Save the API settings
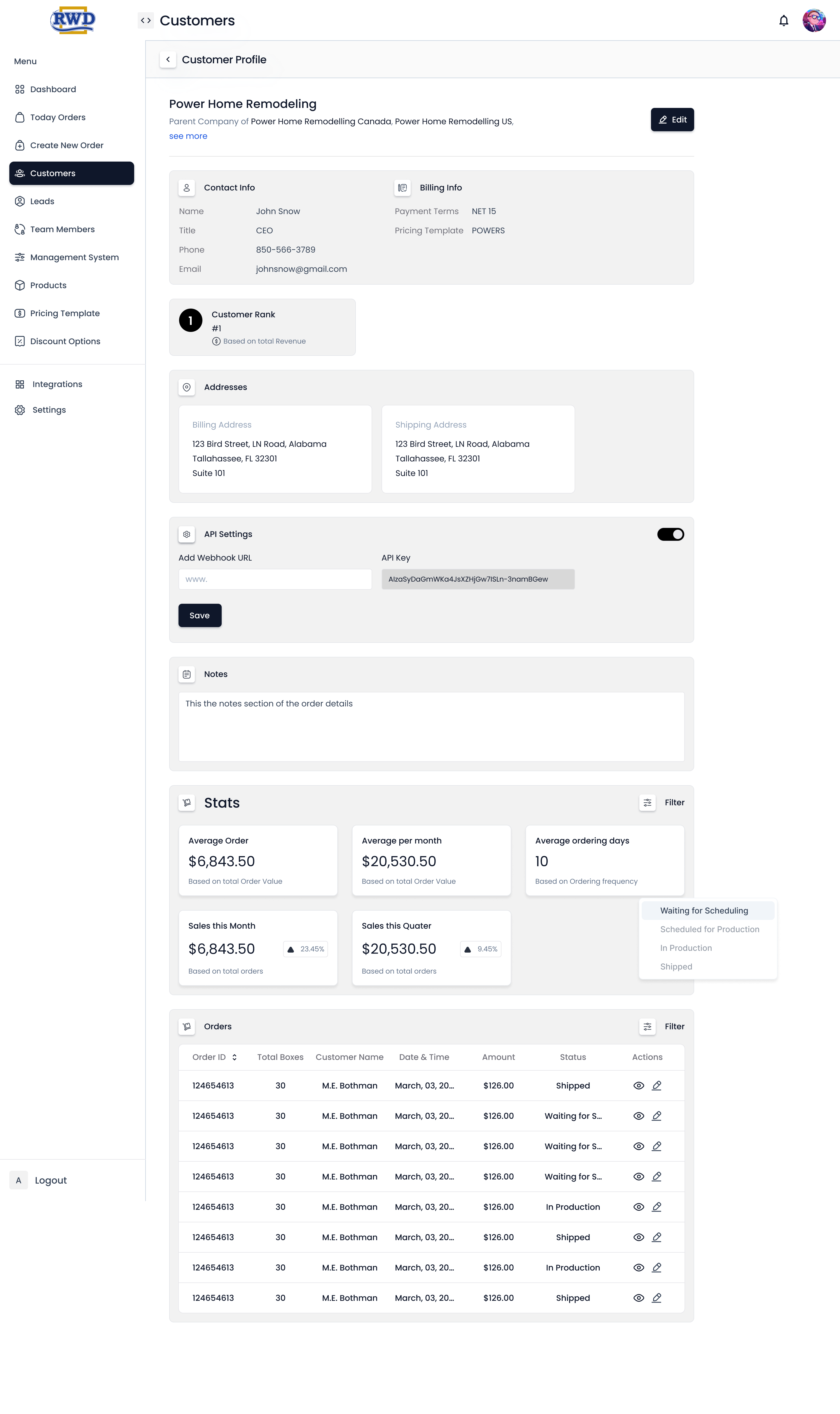 click(x=200, y=615)
